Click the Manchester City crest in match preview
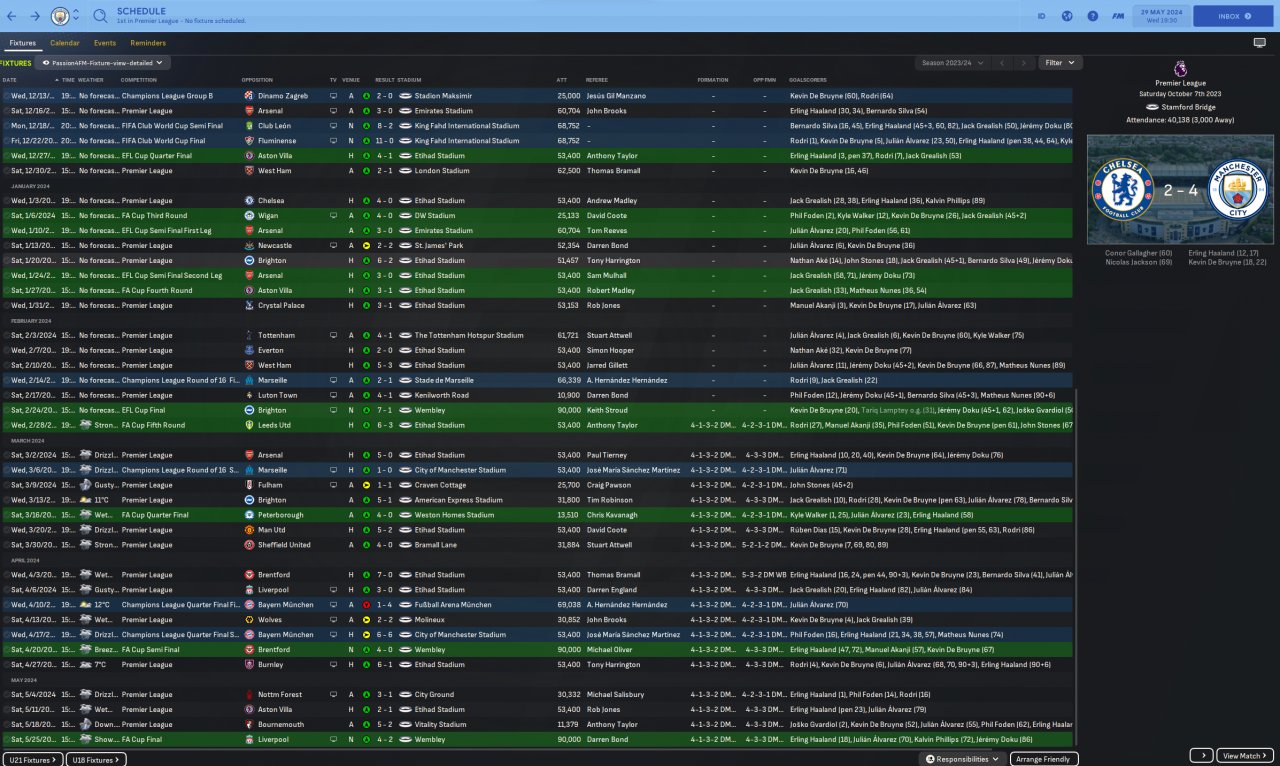1280x766 pixels. point(1237,191)
